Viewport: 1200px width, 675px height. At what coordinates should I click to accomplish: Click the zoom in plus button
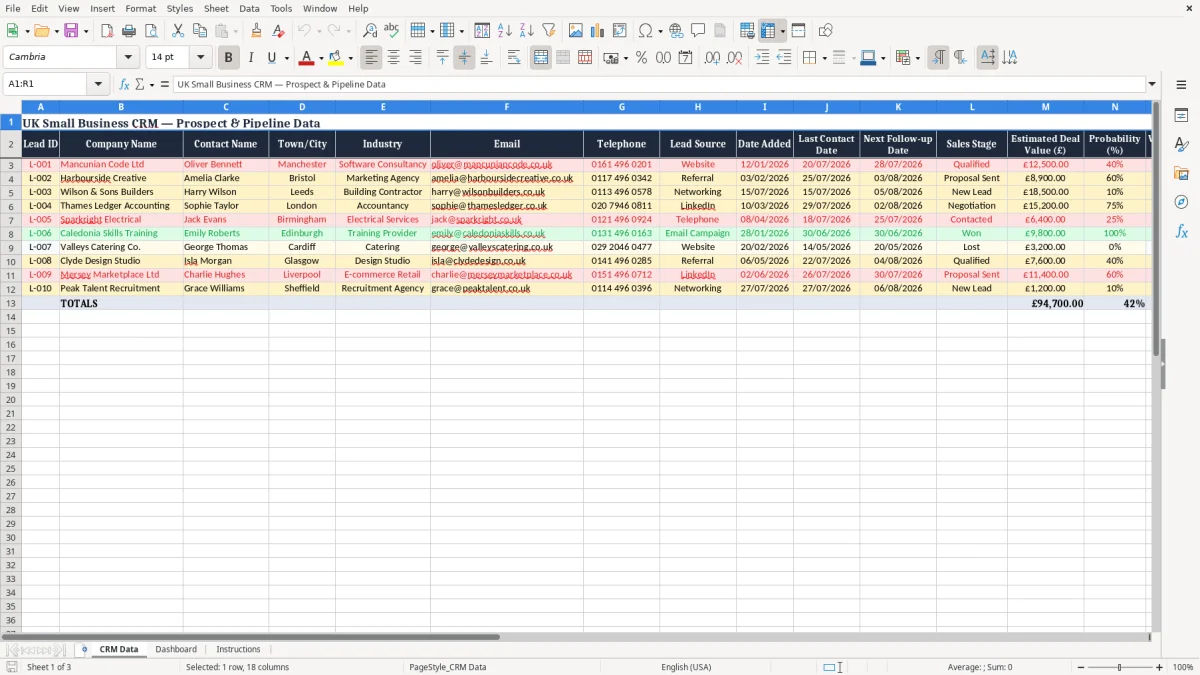click(1160, 667)
